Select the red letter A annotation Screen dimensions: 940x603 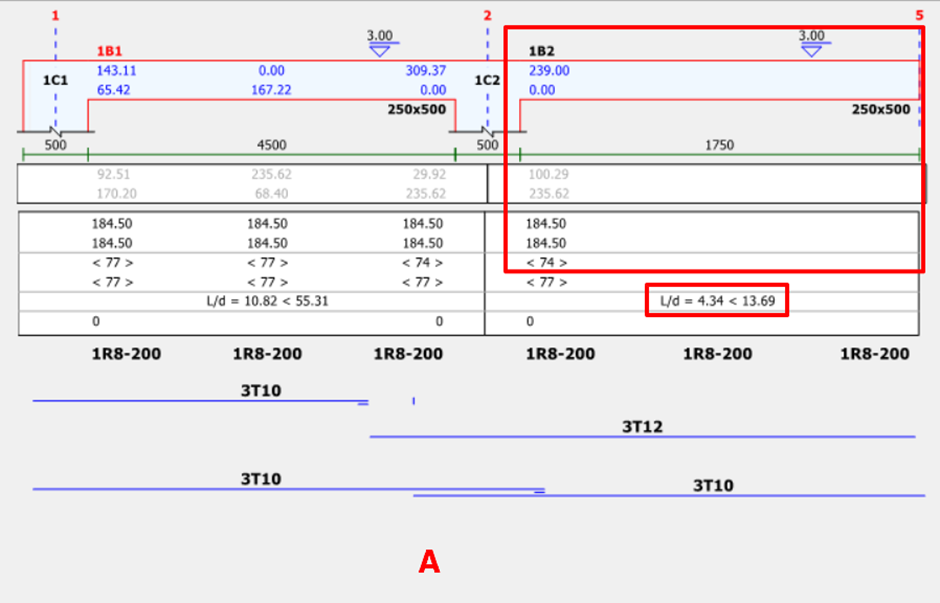(x=429, y=563)
